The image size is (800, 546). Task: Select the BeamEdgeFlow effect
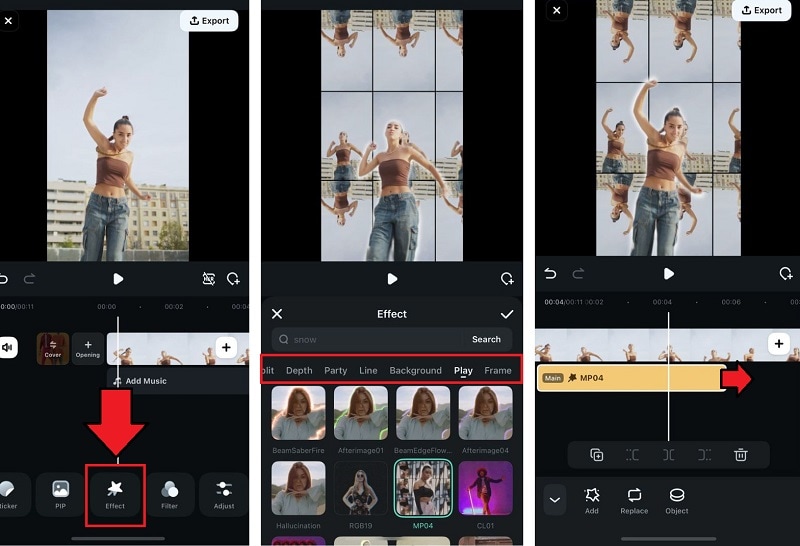pos(423,413)
